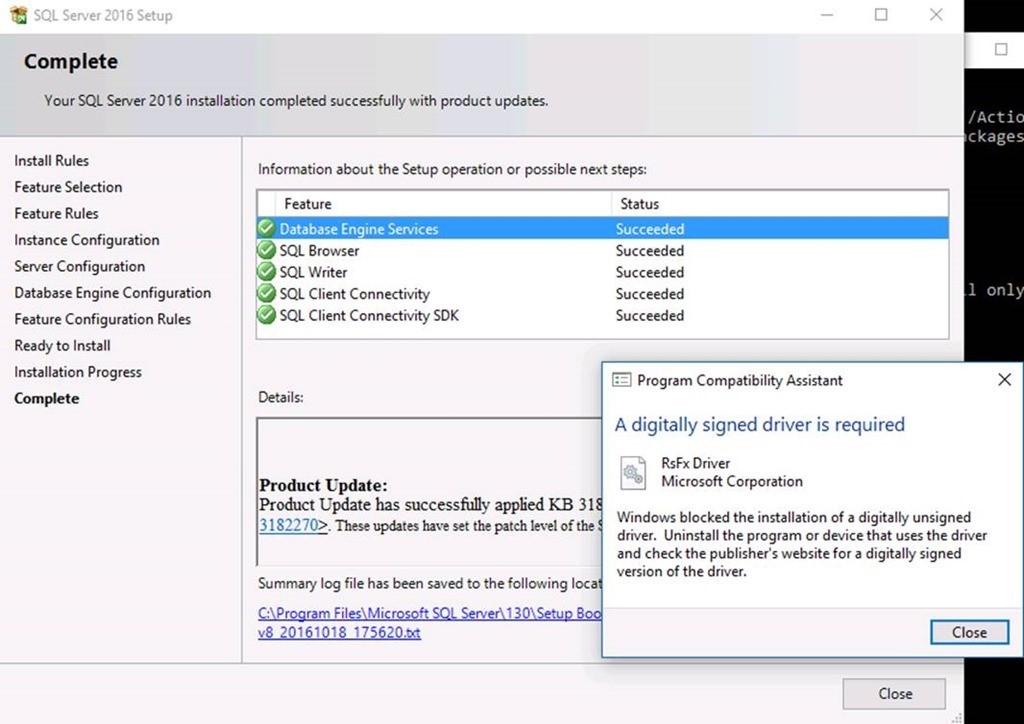The height and width of the screenshot is (724, 1024).
Task: Sort by the Status column header
Action: (780, 204)
